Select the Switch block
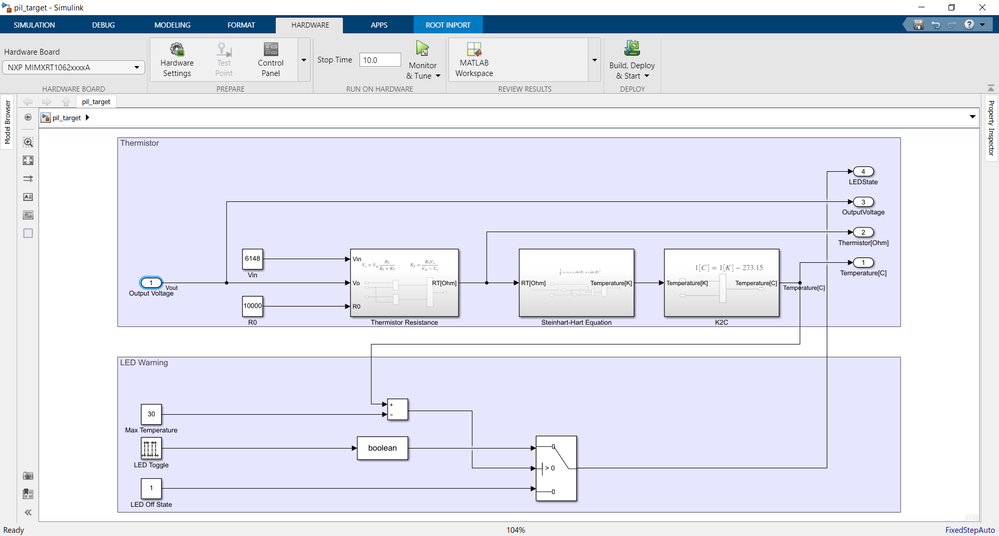This screenshot has width=999, height=536. click(556, 468)
